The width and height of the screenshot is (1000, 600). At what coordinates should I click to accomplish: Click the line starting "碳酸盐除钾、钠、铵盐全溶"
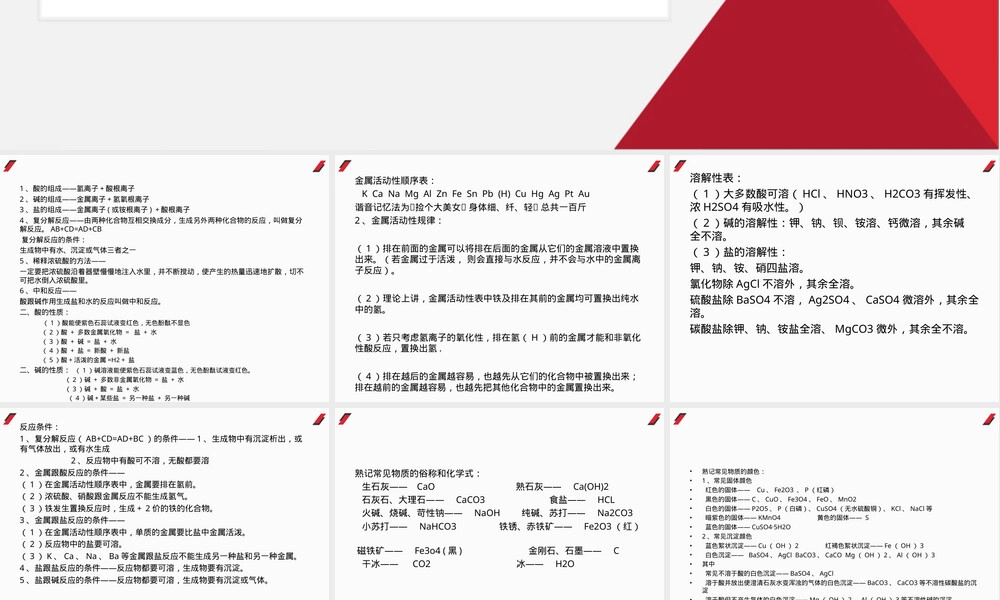831,330
